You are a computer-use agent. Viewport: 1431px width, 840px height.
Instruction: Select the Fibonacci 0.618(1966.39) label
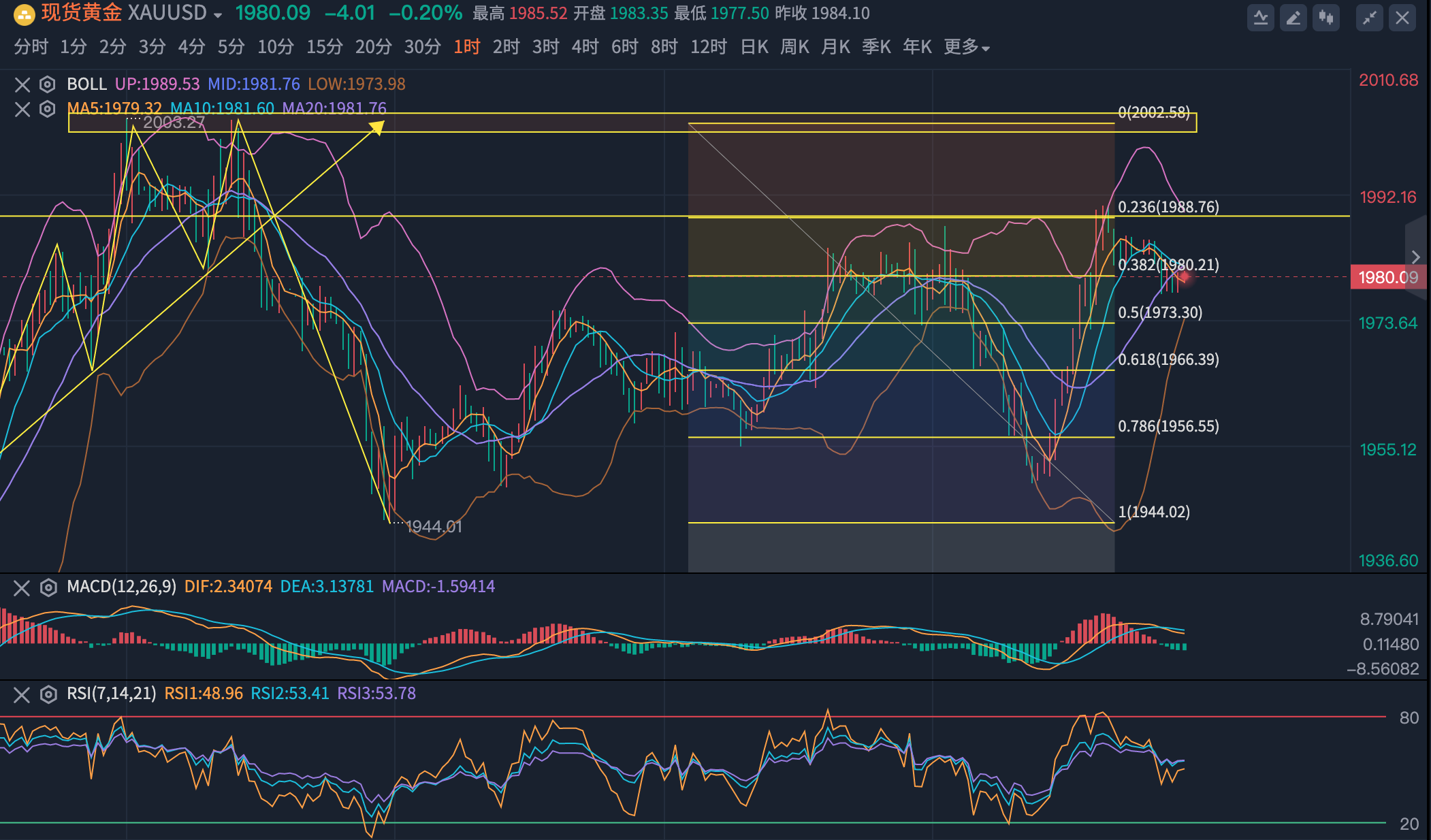point(1168,359)
